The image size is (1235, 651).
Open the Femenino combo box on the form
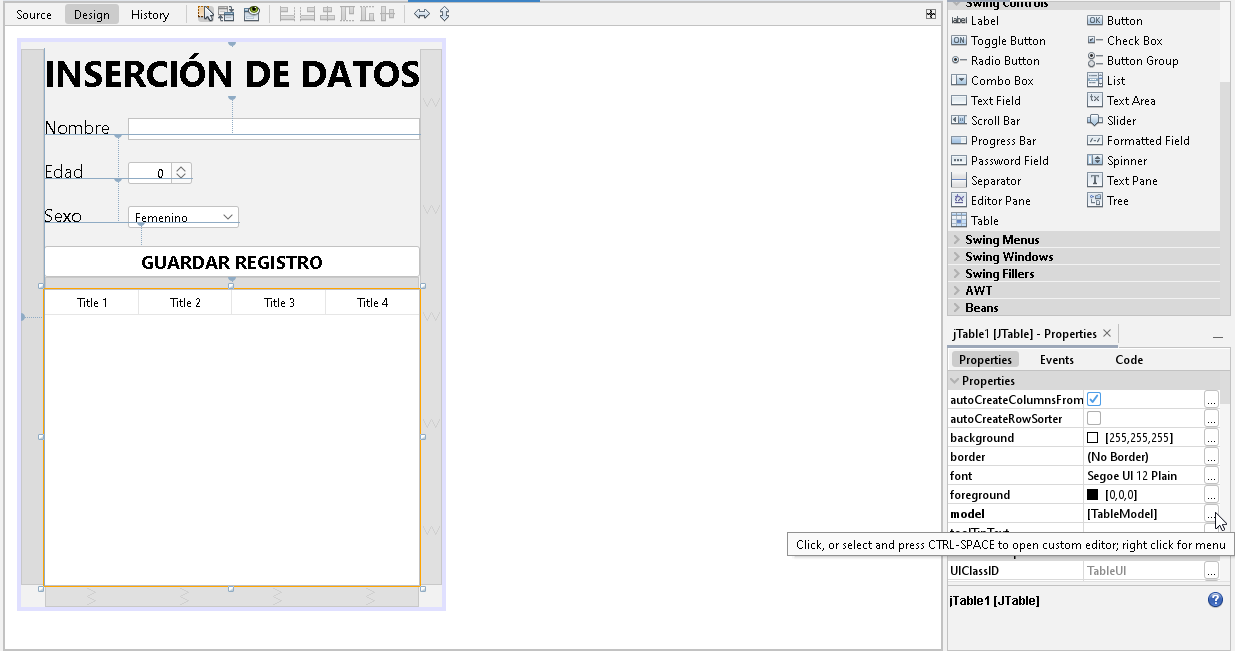(228, 216)
